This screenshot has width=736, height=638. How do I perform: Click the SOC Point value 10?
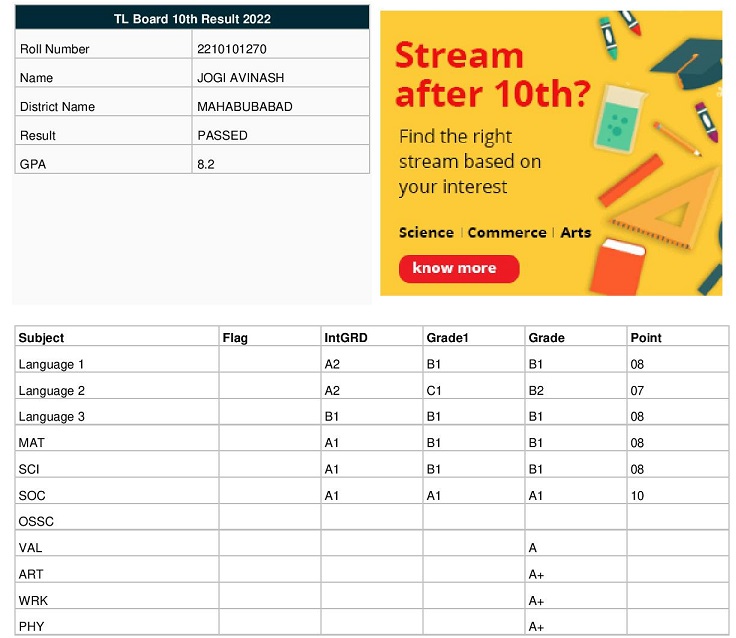637,496
